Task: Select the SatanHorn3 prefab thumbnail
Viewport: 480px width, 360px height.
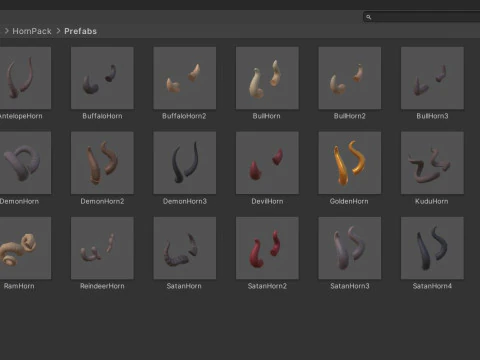Action: pyautogui.click(x=350, y=248)
